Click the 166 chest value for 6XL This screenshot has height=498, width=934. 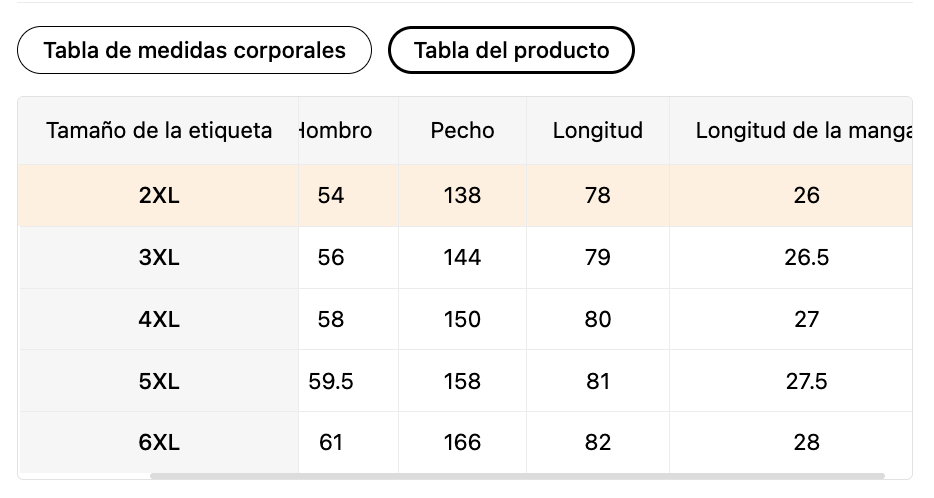(x=462, y=443)
